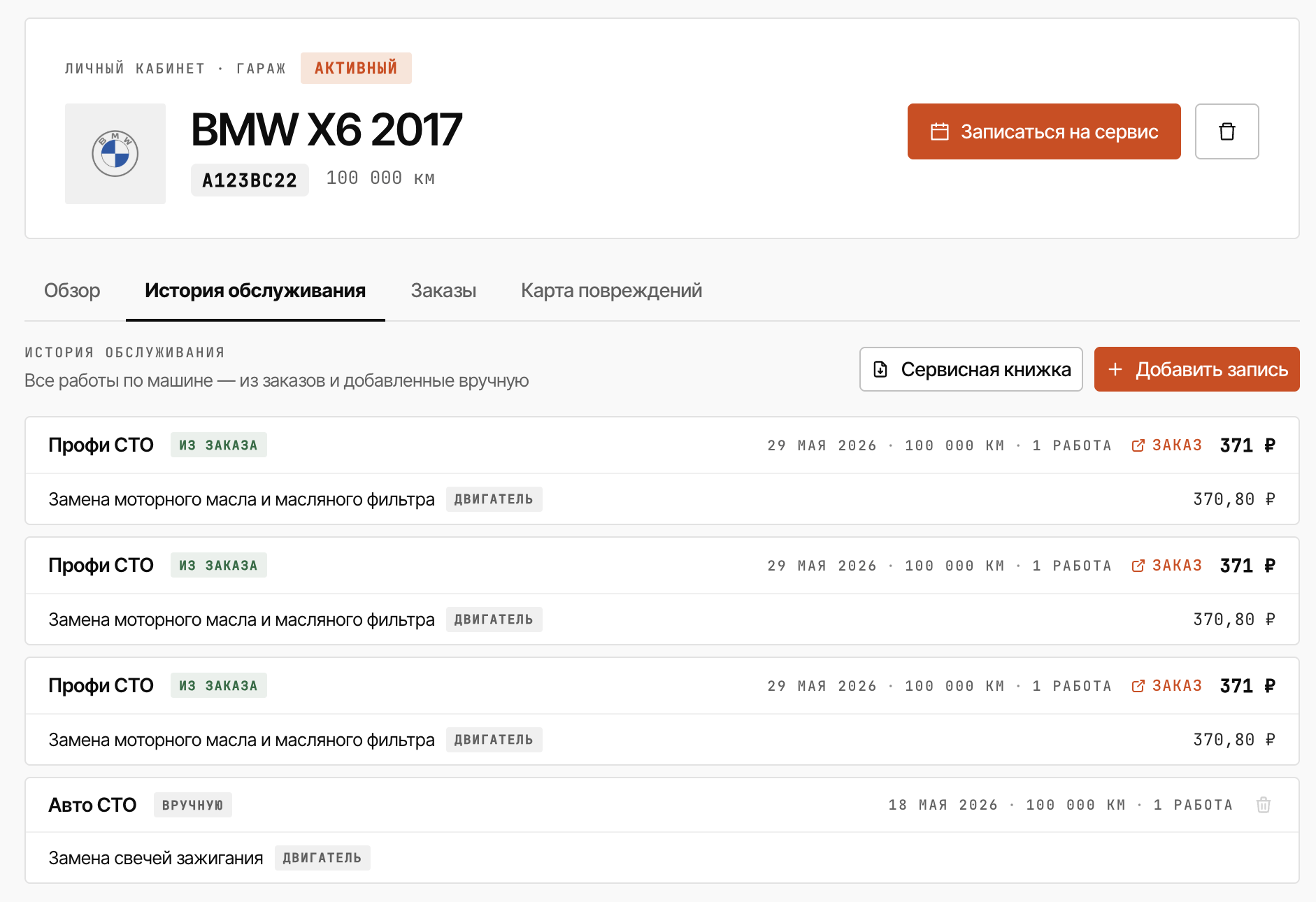The width and height of the screenshot is (1316, 902).
Task: Click the Личный кабинет breadcrumb
Action: point(135,69)
